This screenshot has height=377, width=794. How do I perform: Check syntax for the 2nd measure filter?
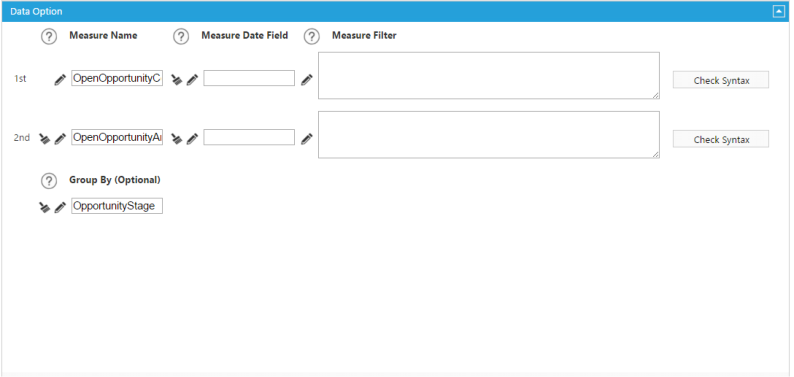tap(721, 139)
